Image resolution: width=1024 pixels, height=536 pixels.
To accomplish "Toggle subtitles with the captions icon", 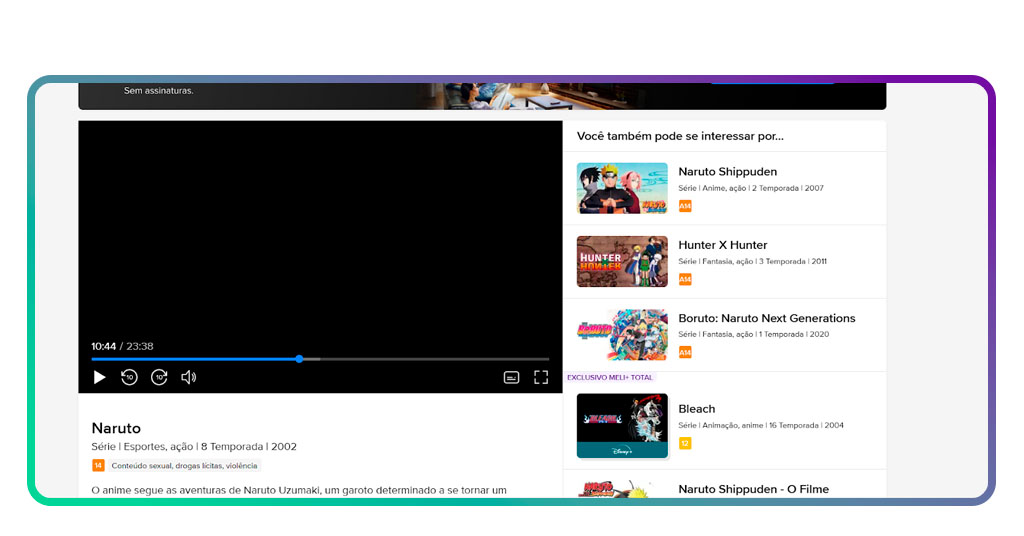I will (x=511, y=377).
